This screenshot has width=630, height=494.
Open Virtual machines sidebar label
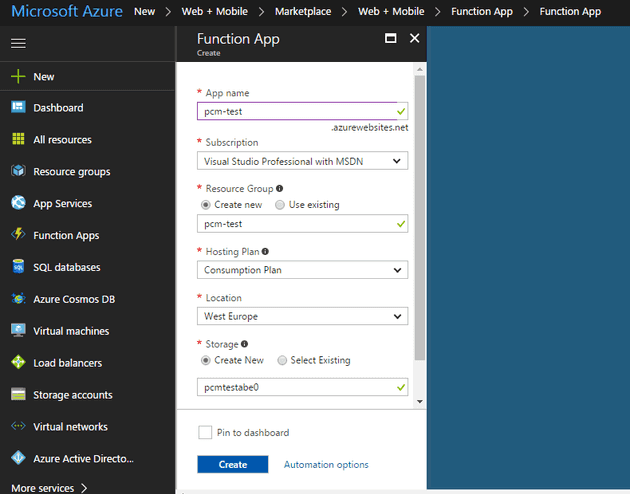coord(71,331)
